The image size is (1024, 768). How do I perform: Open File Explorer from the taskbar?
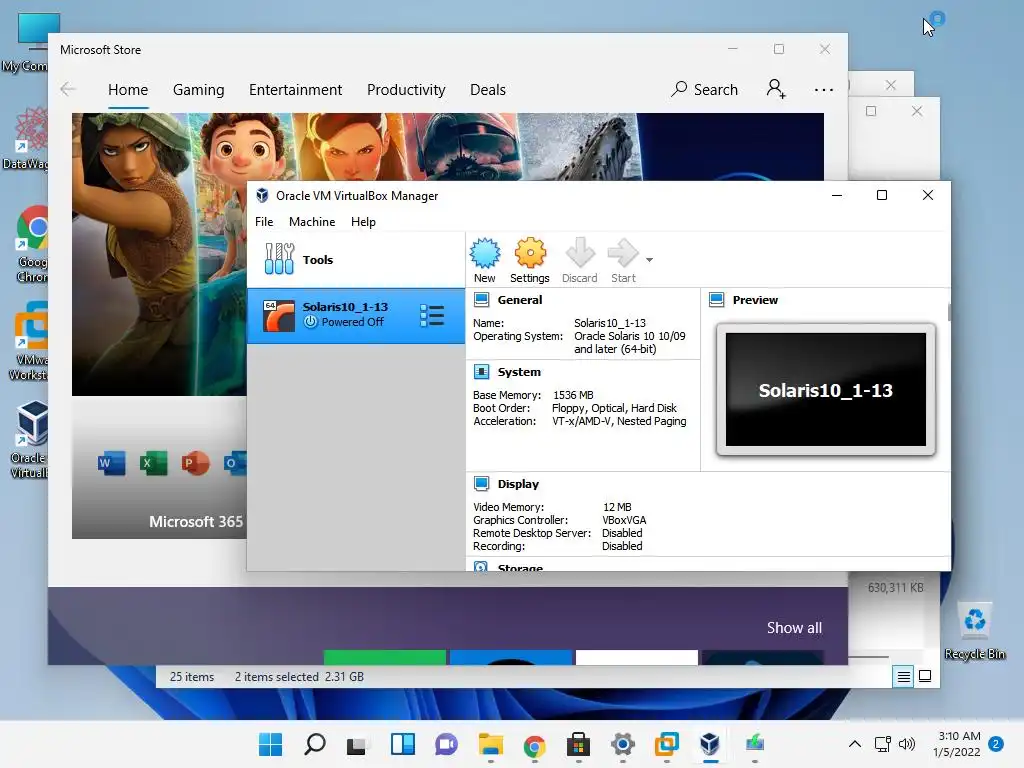[490, 744]
